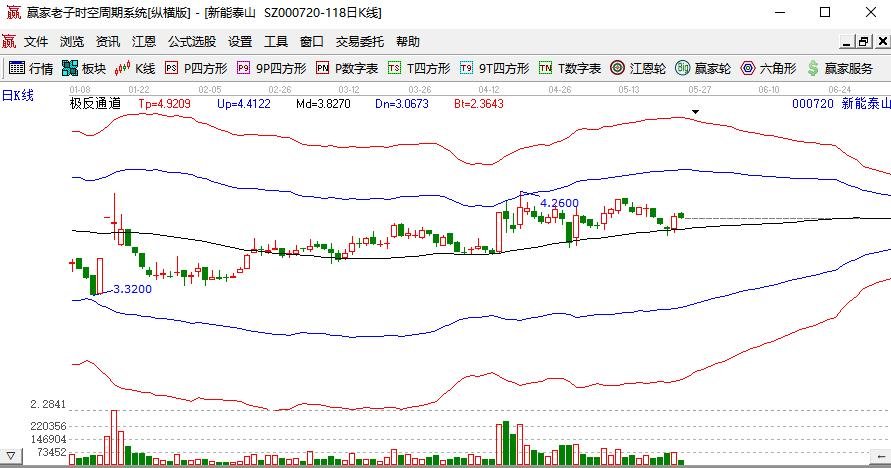Open the 公式选股 menu
The image size is (891, 468).
point(192,41)
